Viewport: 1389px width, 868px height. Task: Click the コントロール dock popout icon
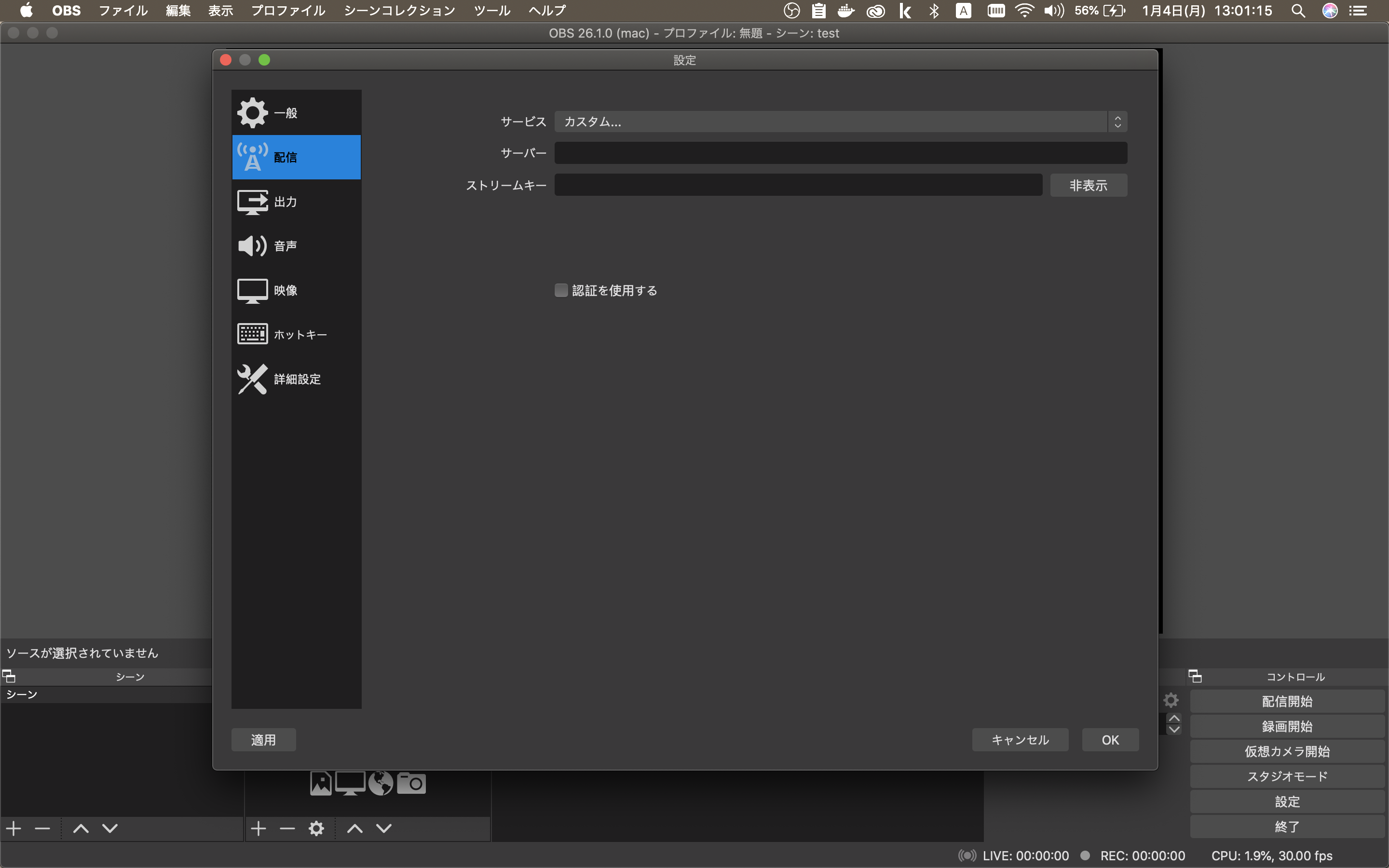click(1195, 676)
